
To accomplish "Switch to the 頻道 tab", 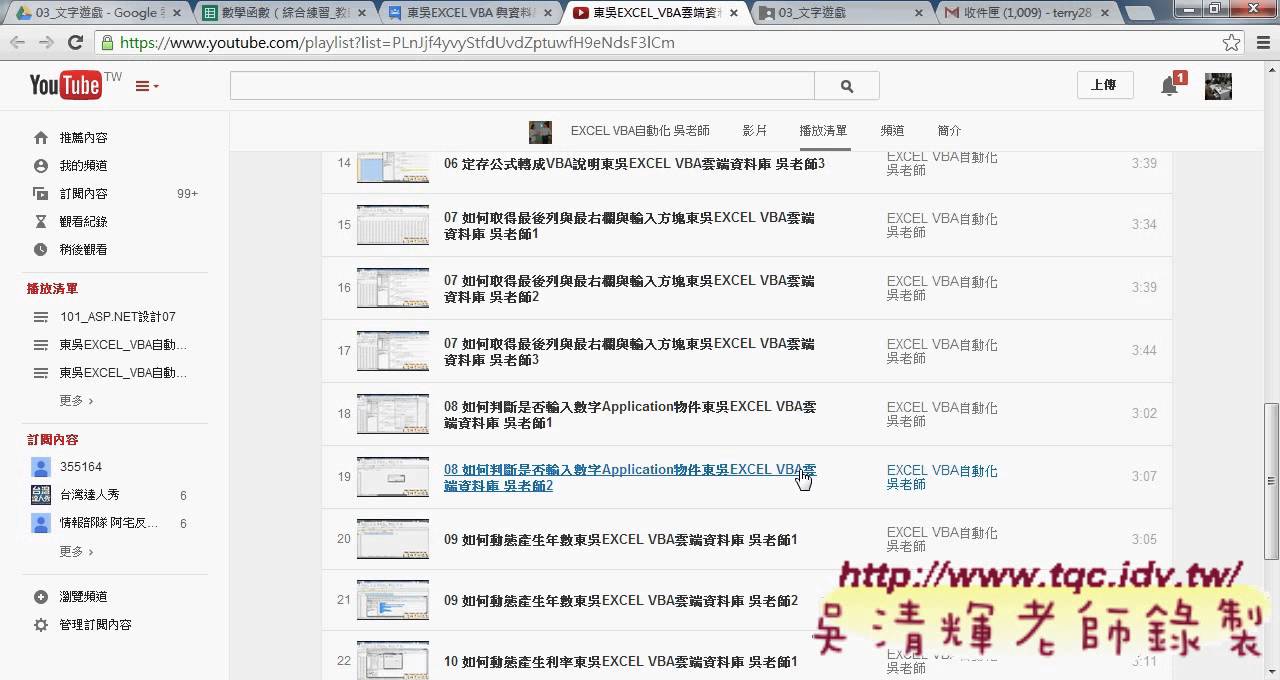I will 892,131.
